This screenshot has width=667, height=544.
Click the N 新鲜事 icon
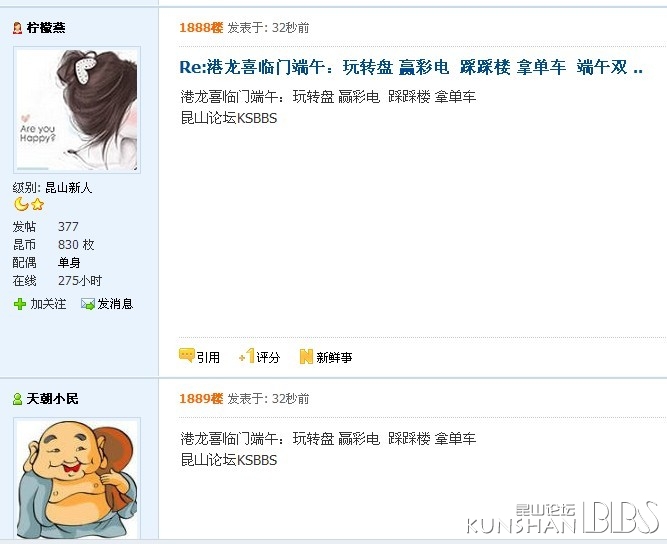[x=306, y=356]
